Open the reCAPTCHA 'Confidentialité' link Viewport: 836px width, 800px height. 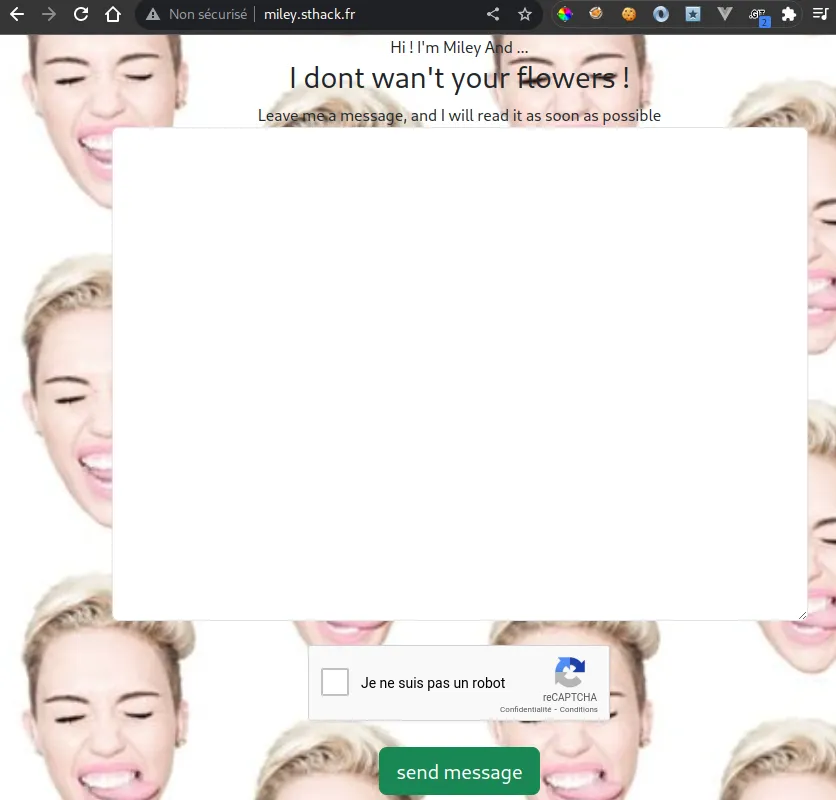pos(525,709)
